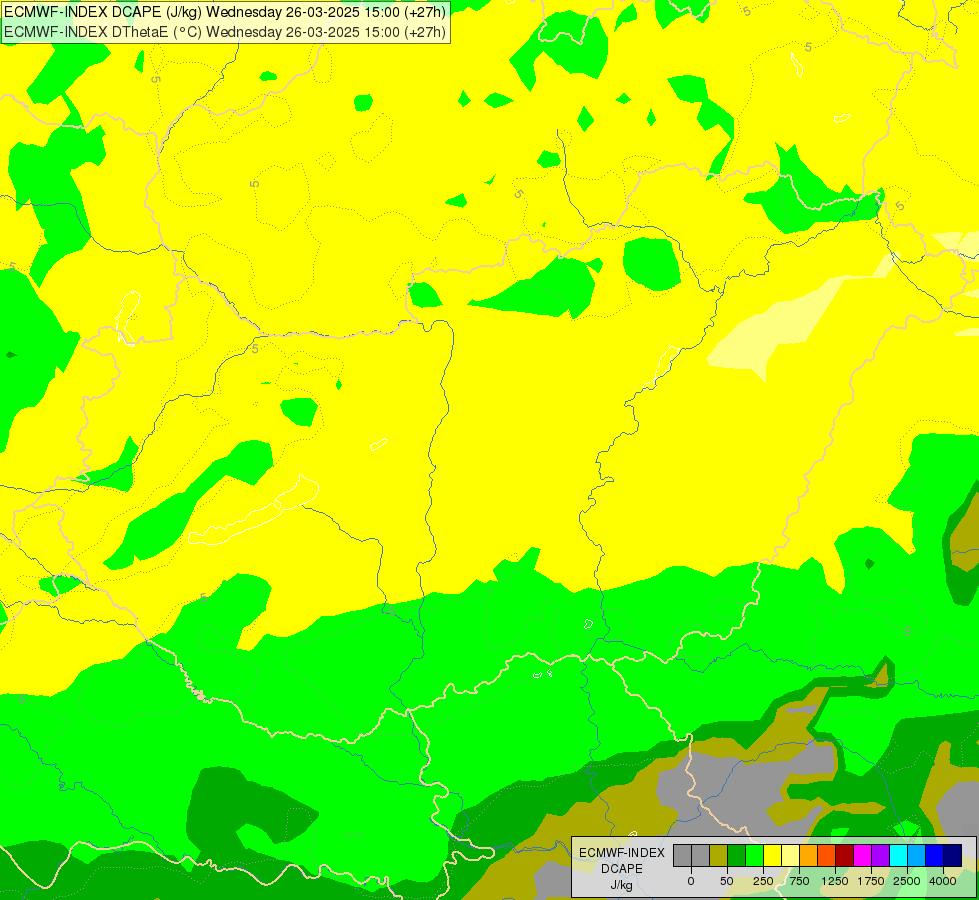This screenshot has height=900, width=979.
Task: Select the purple legend swatch
Action: [x=880, y=855]
